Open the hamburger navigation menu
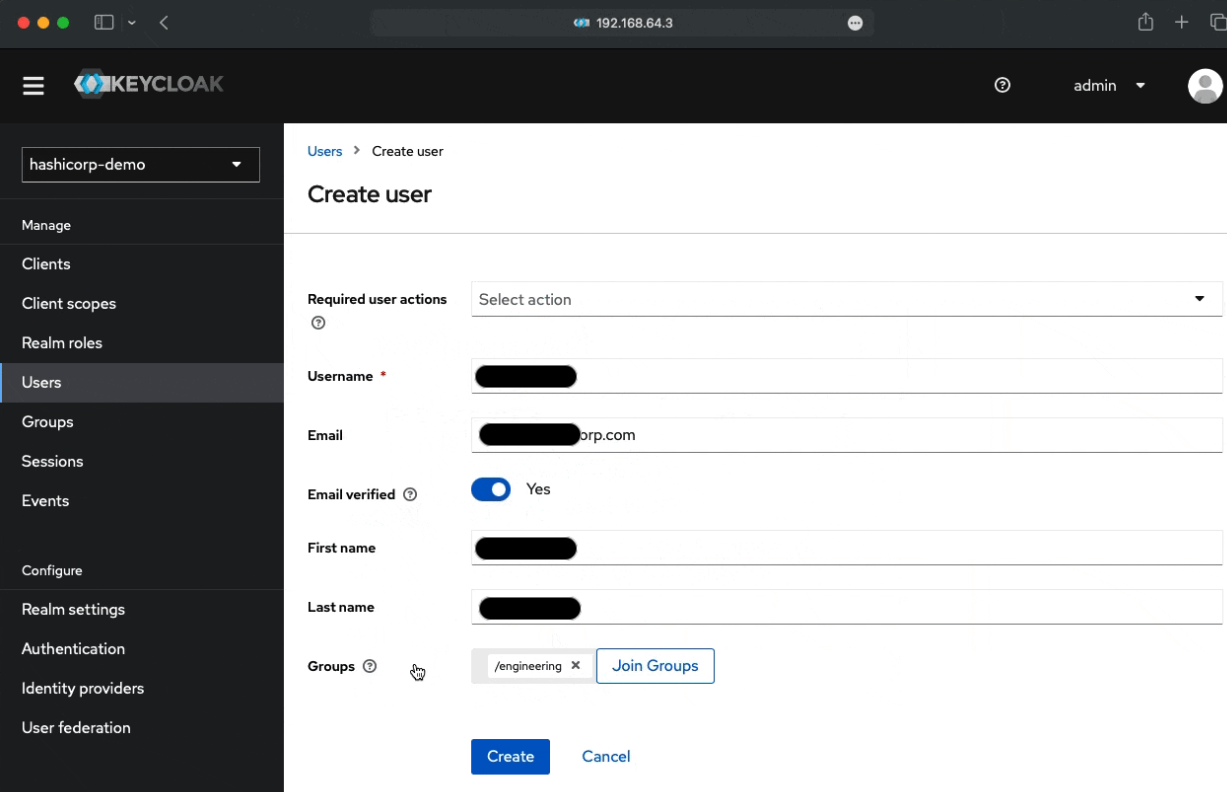This screenshot has width=1227, height=792. (x=34, y=86)
